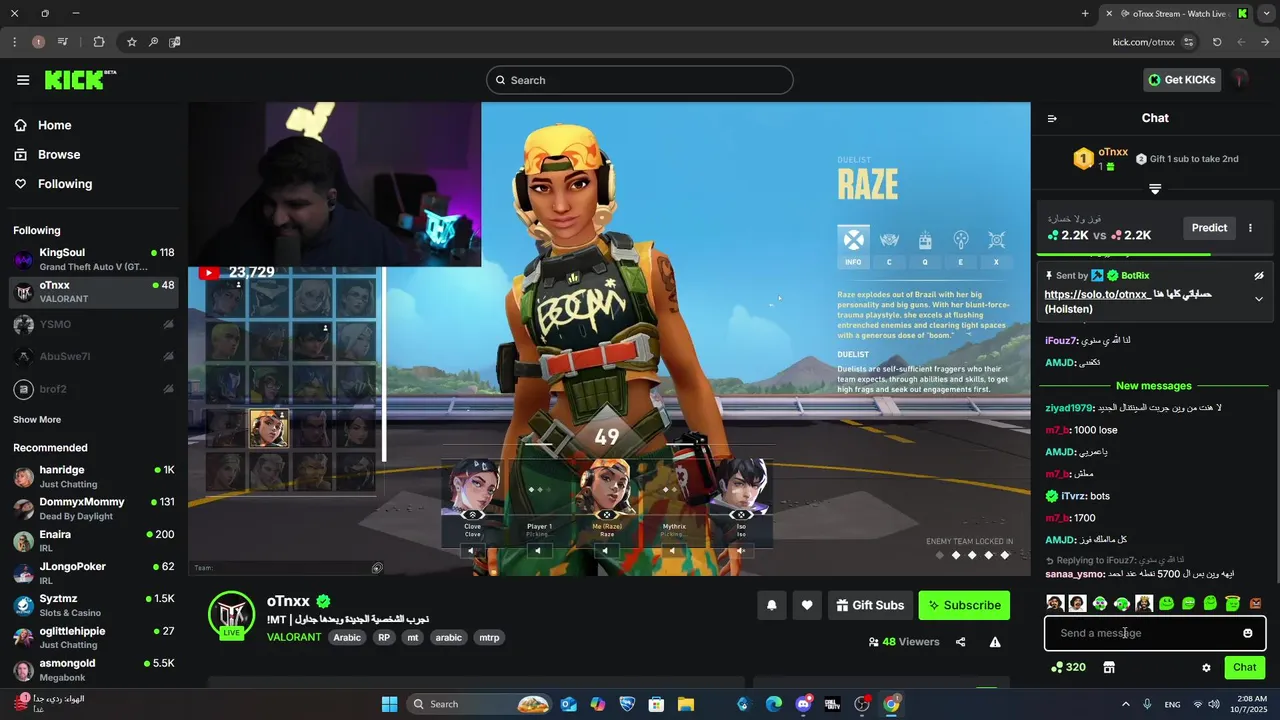Hide the pinned message eye icon
The width and height of the screenshot is (1280, 720).
tap(1259, 276)
